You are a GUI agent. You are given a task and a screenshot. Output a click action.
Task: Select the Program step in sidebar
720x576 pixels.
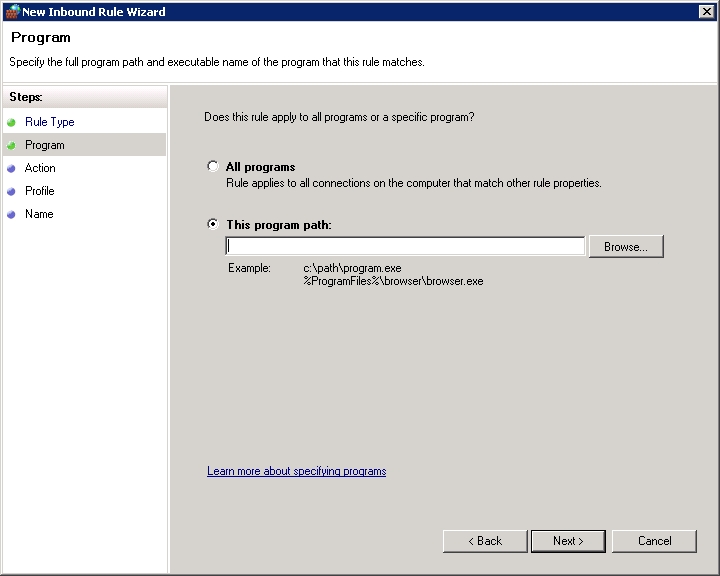[x=84, y=145]
